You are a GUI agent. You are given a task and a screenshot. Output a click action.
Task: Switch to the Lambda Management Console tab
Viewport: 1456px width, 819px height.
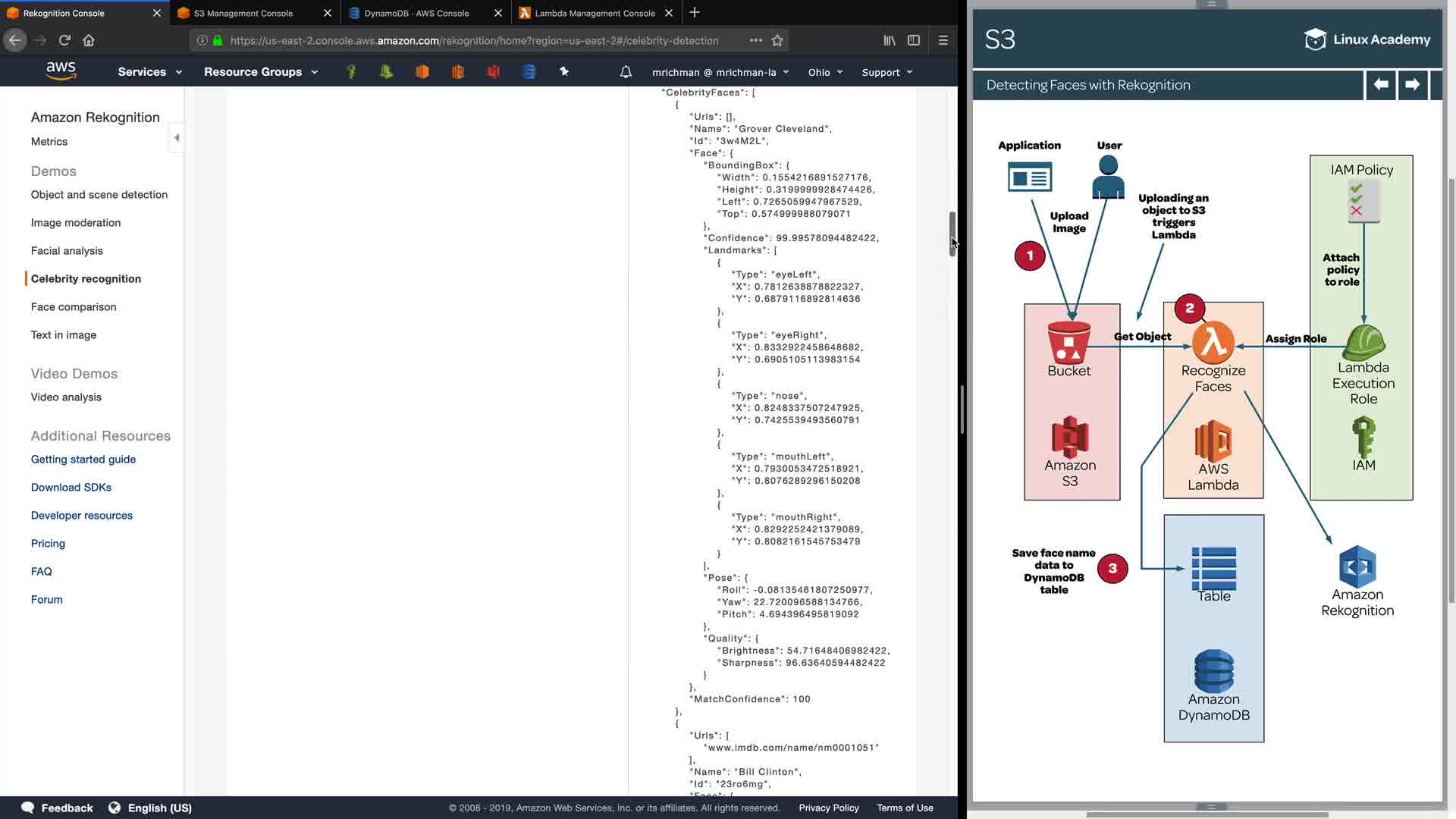tap(595, 13)
